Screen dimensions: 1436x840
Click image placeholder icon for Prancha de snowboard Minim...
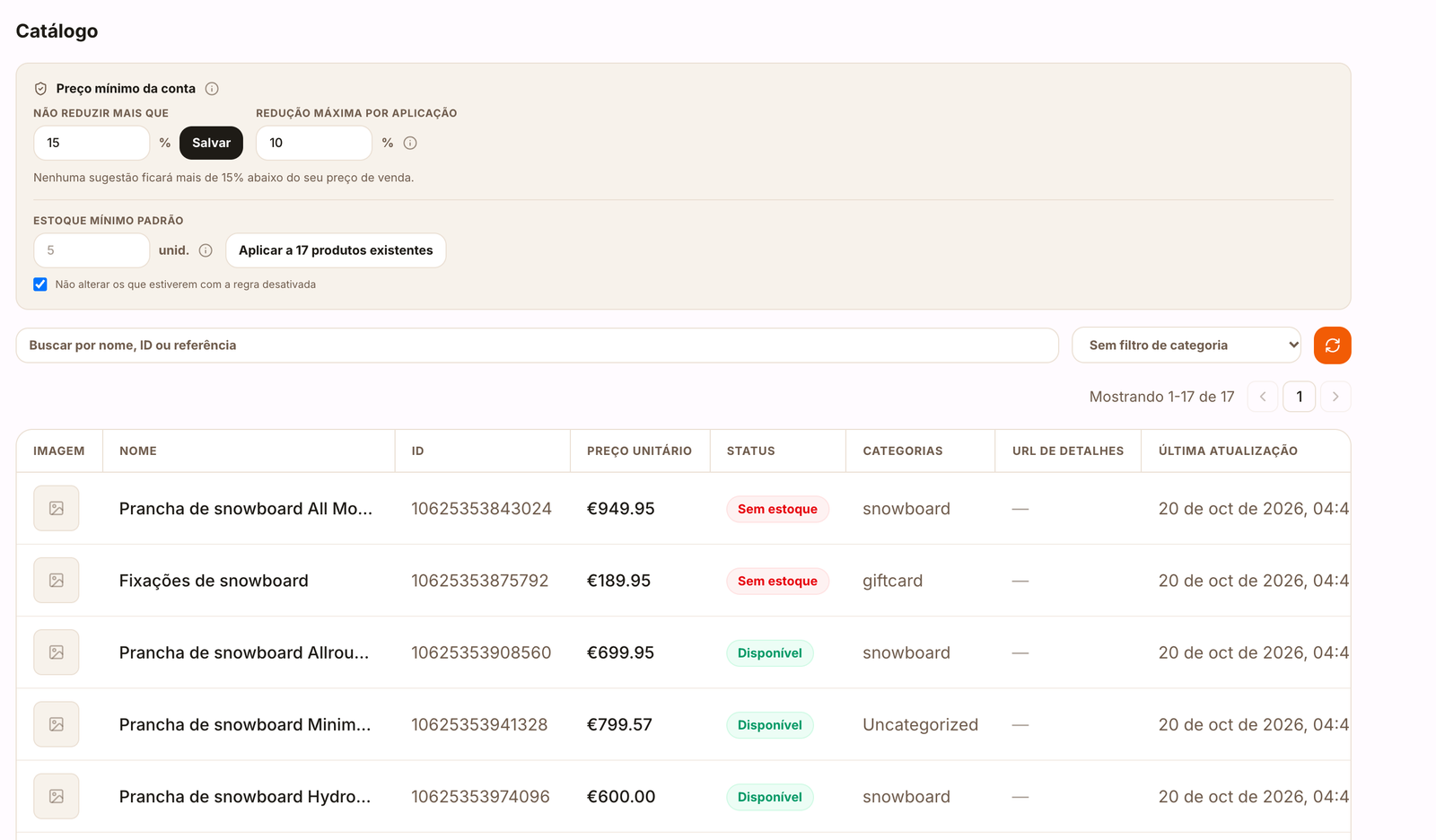click(57, 724)
